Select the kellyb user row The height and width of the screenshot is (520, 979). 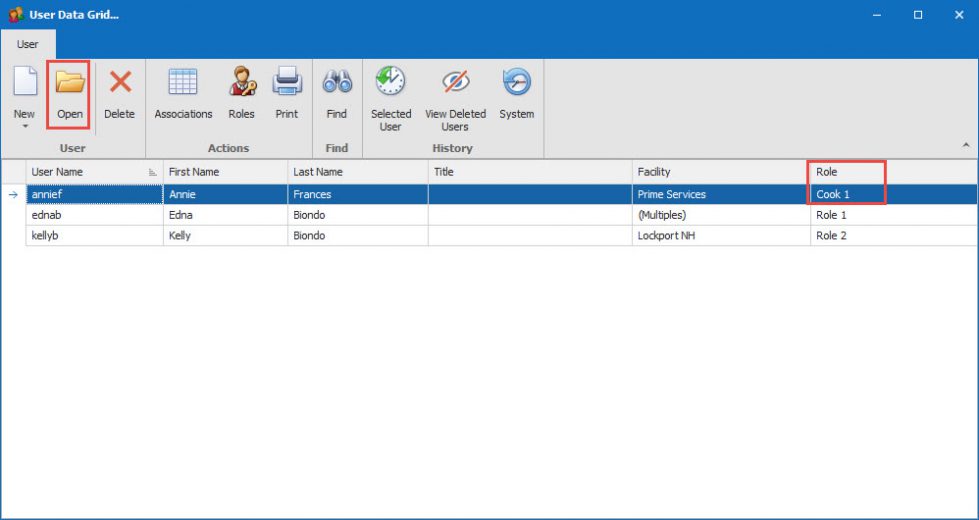pos(95,236)
